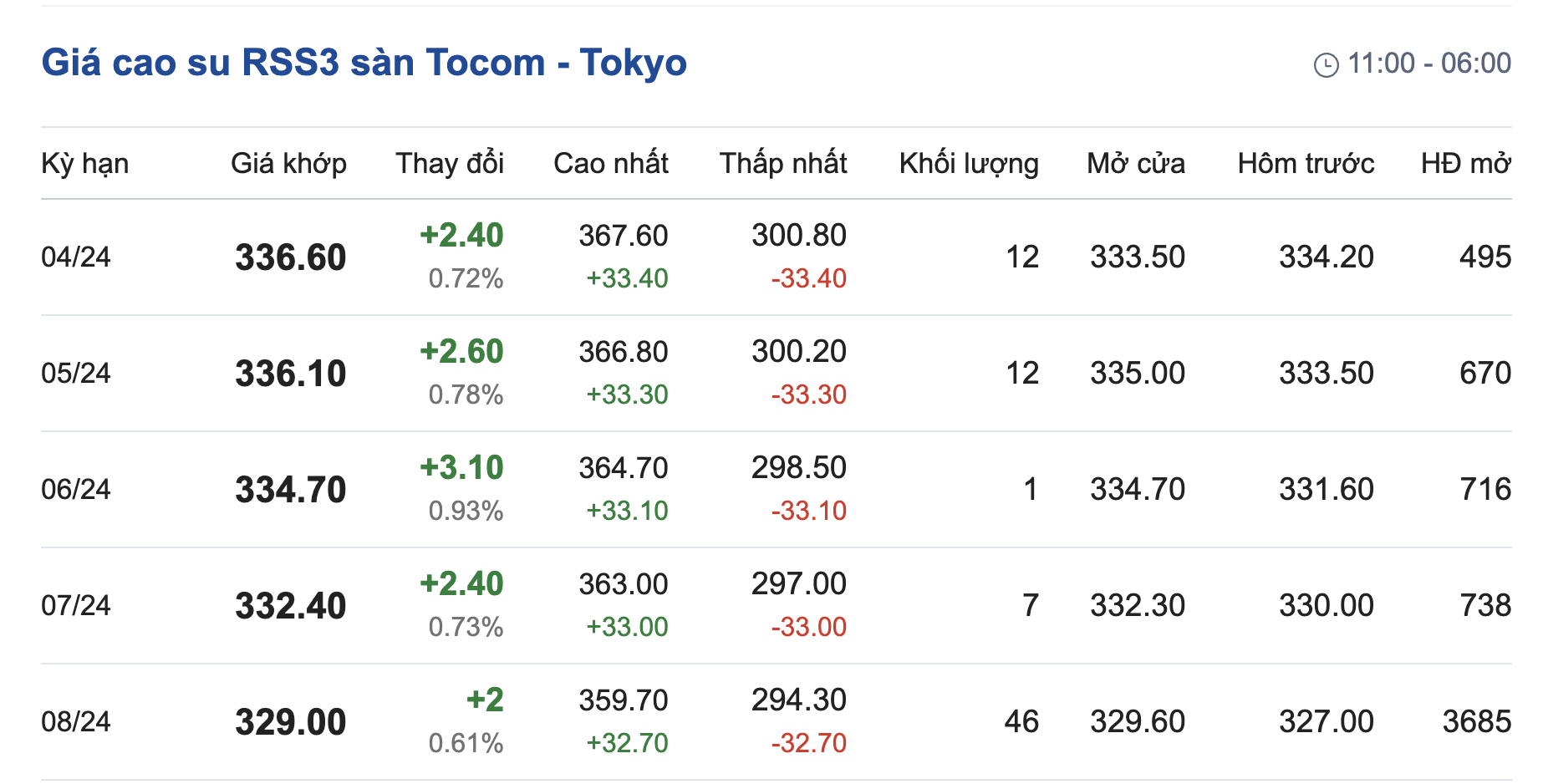Choose the 07/24 contract term

[76, 605]
